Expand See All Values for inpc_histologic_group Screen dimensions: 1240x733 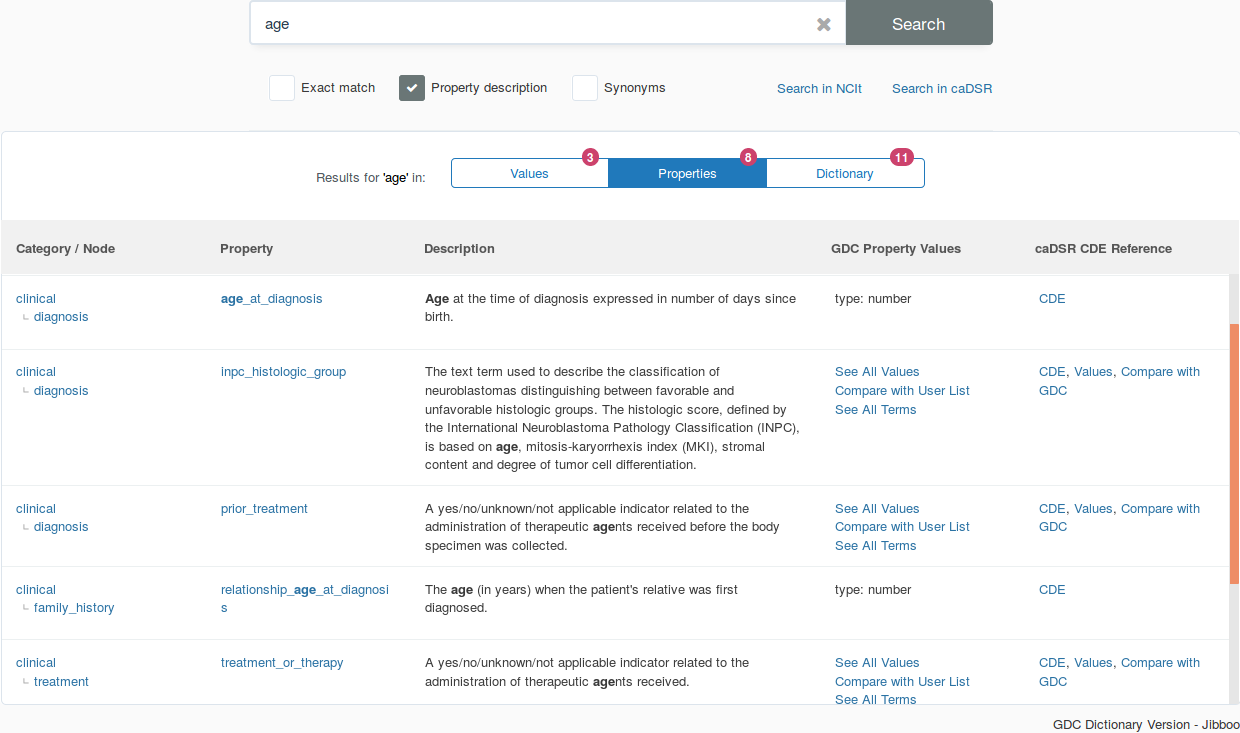pos(876,372)
